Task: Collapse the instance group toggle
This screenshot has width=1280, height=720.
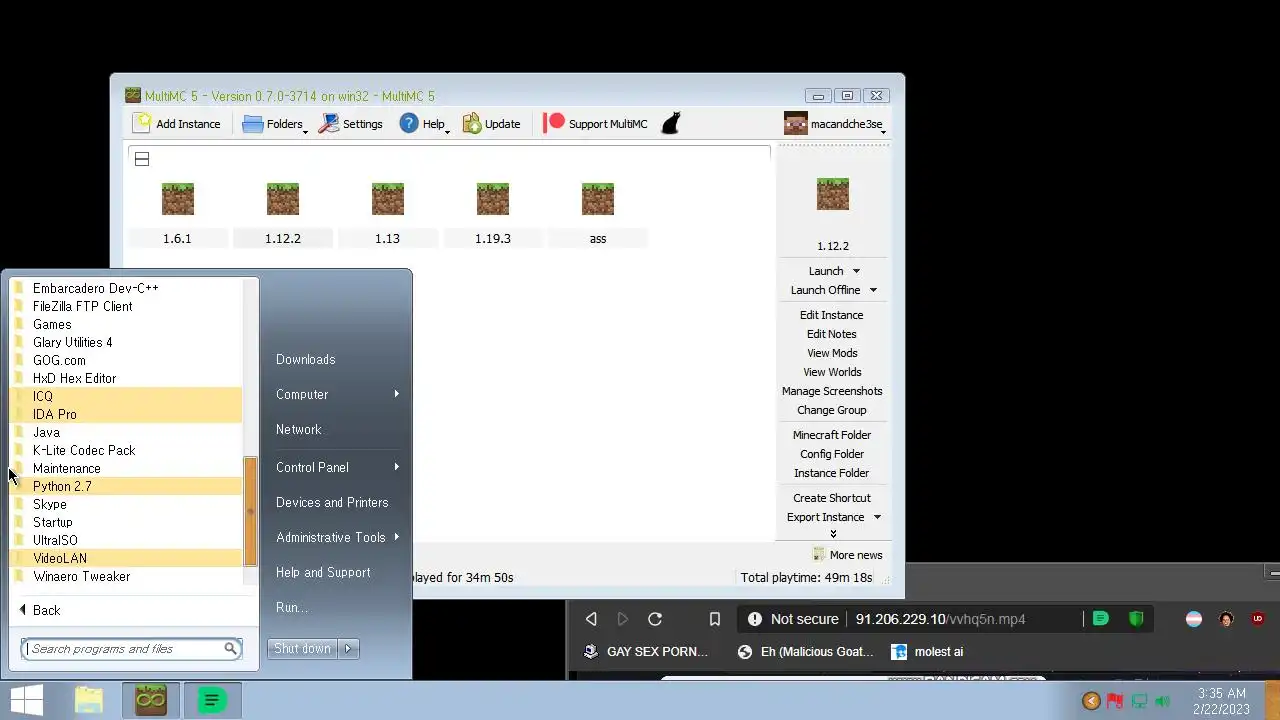Action: pyautogui.click(x=142, y=159)
